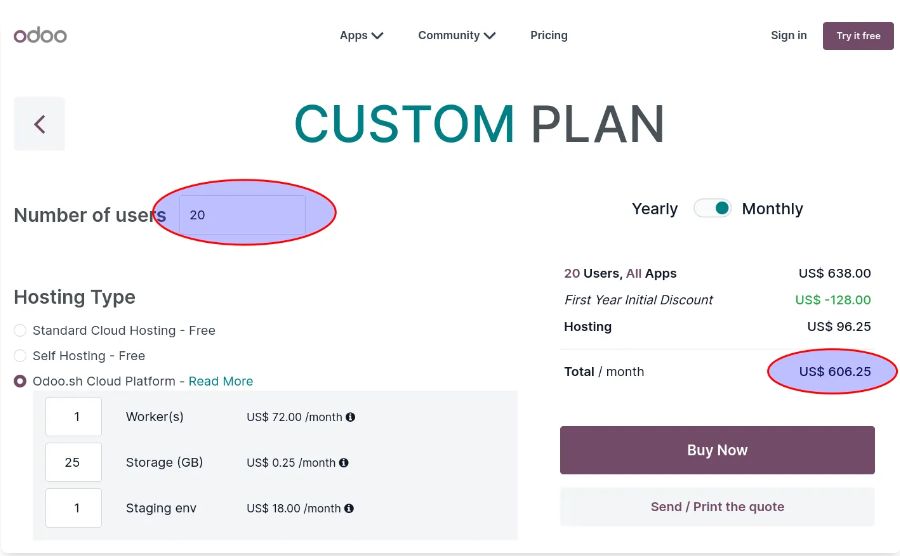The width and height of the screenshot is (900, 556).
Task: Click the info icon beside Storage price
Action: [x=343, y=462]
